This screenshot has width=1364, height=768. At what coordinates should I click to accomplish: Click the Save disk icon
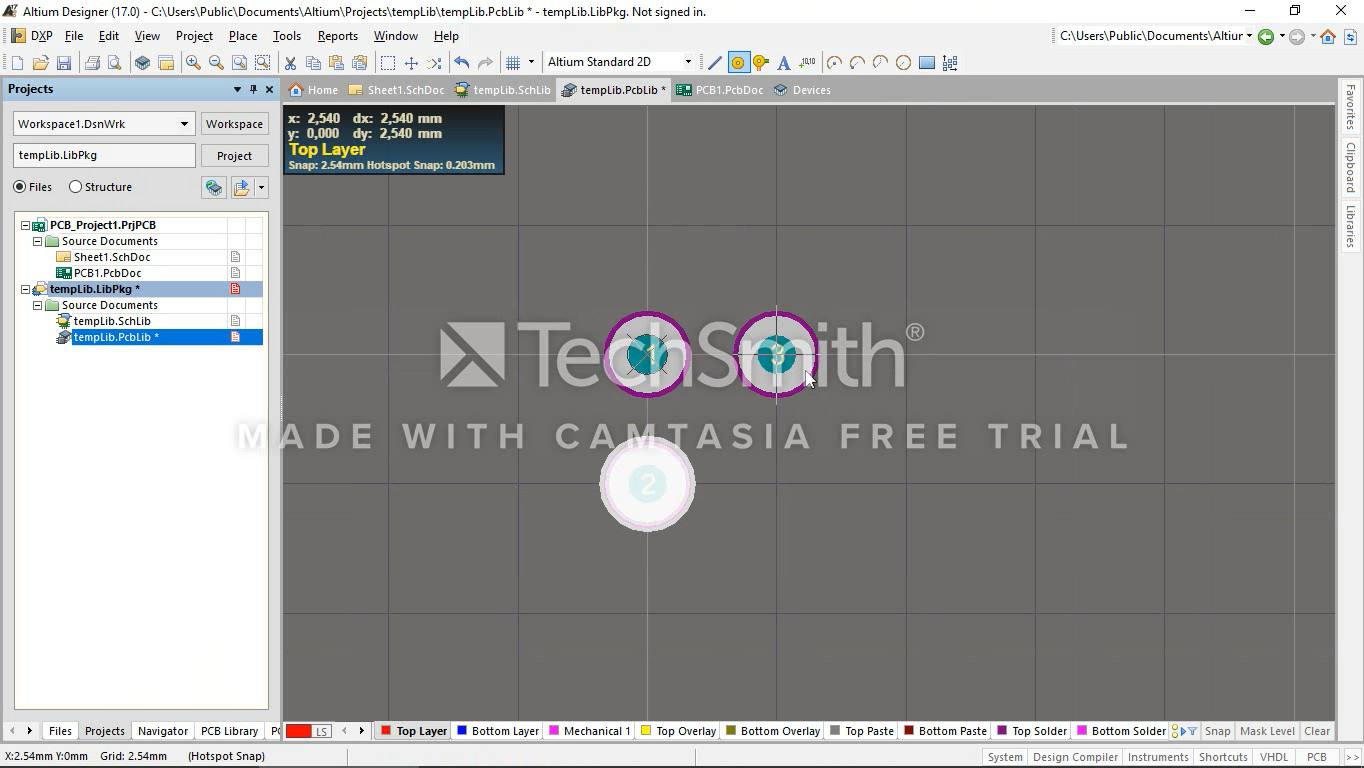click(64, 63)
